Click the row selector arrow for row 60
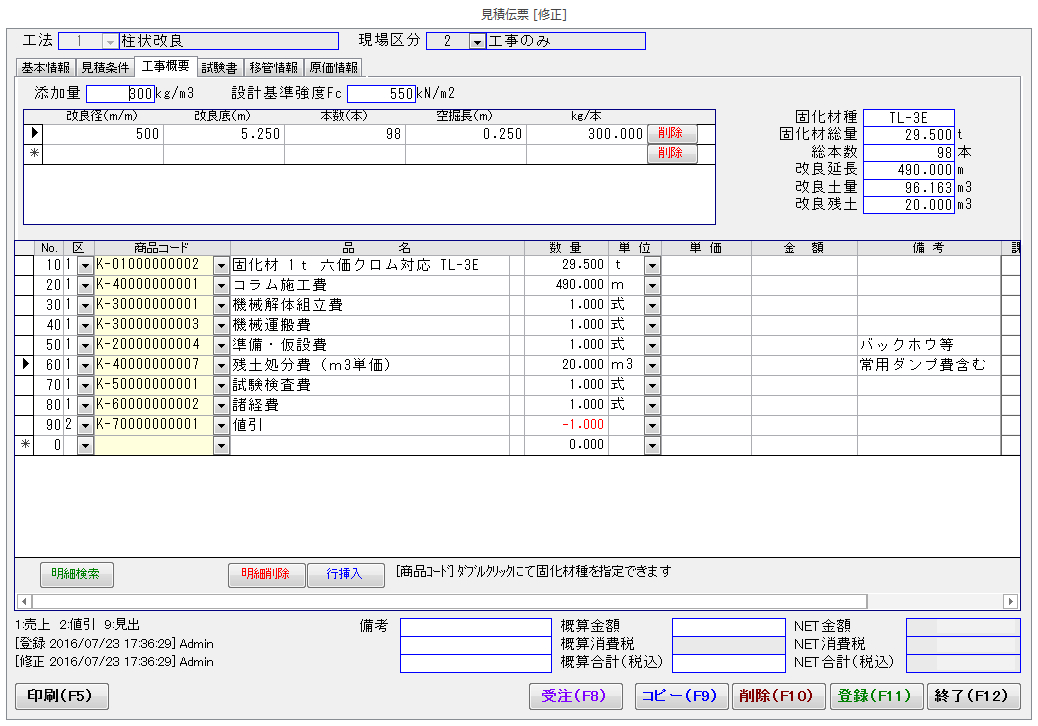Viewport: 1038px width, 726px height. tap(24, 365)
